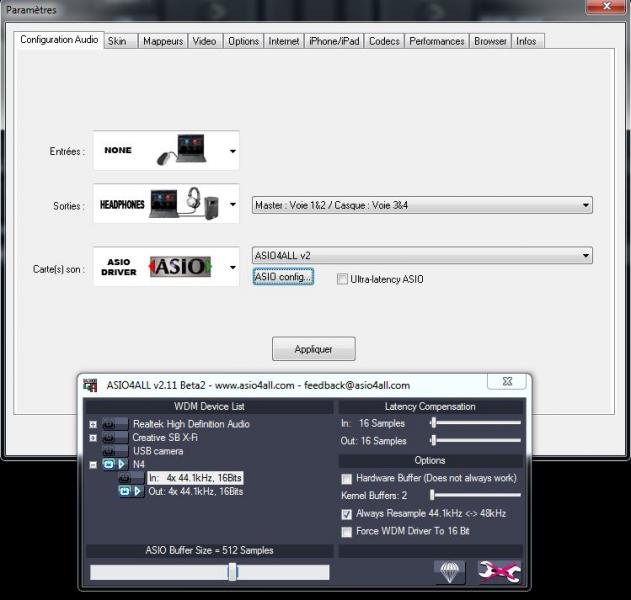Screen dimensions: 631x600
Task: Toggle power icon for N4 device
Action: [x=109, y=464]
